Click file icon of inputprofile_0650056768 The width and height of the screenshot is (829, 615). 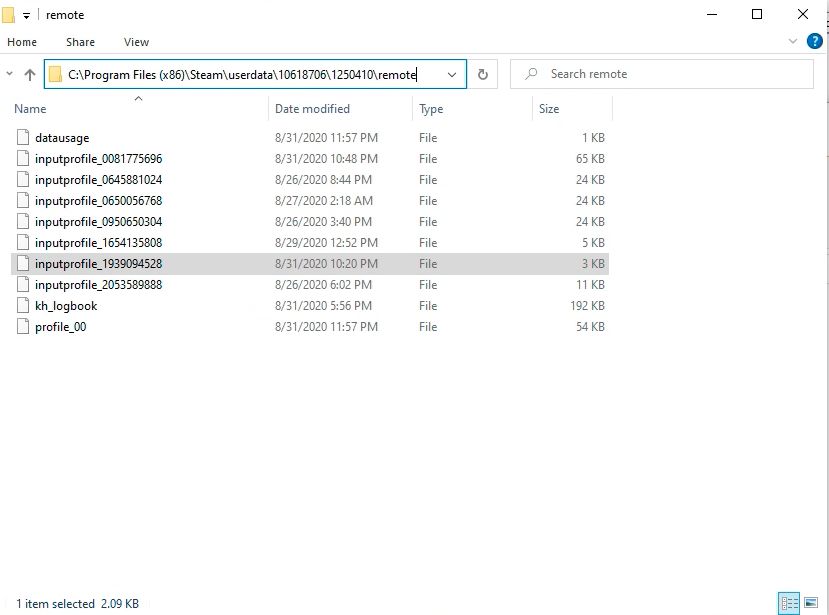click(x=23, y=200)
